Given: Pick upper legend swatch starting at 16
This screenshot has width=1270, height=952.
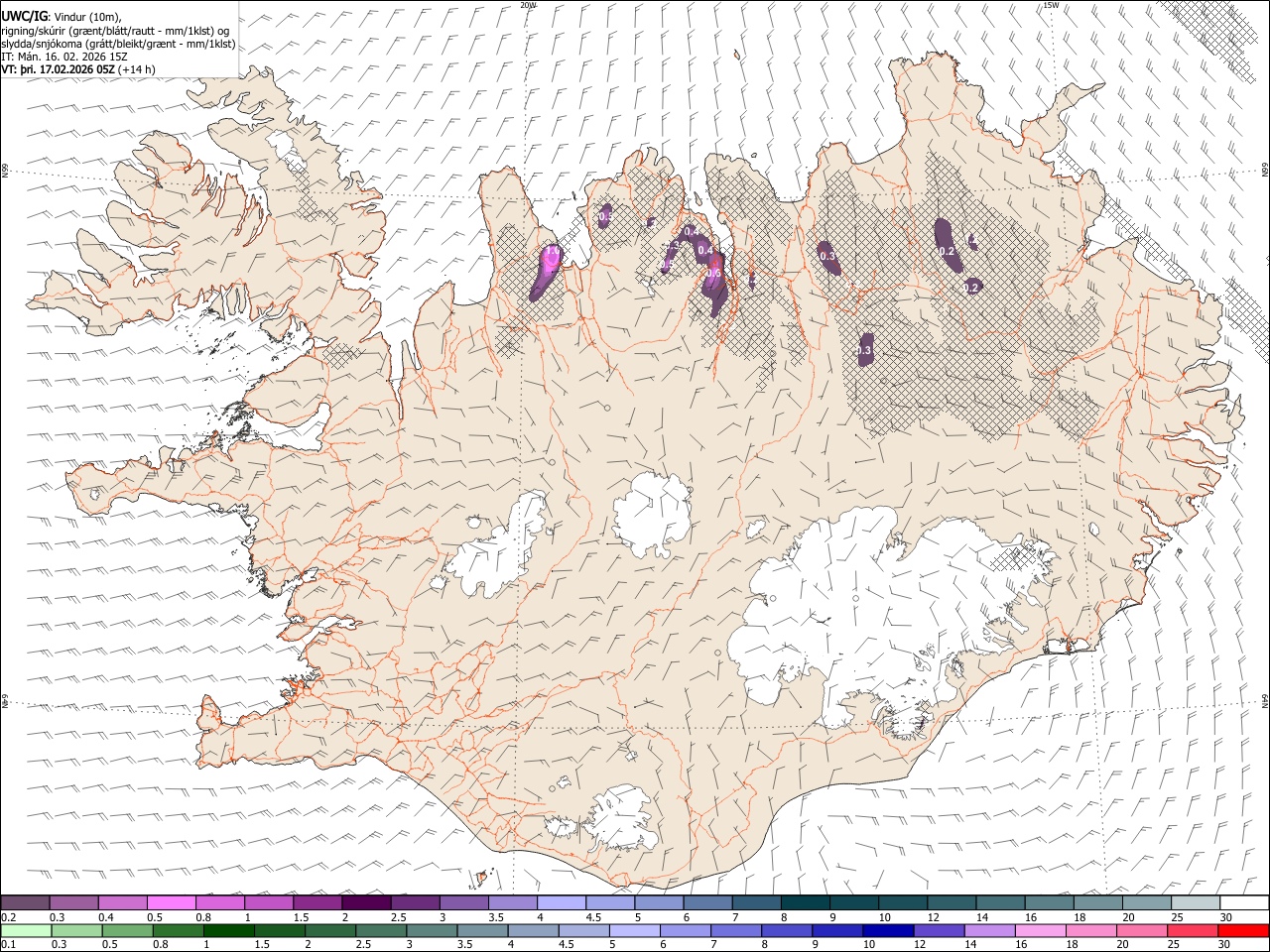Looking at the screenshot, I should (1050, 902).
